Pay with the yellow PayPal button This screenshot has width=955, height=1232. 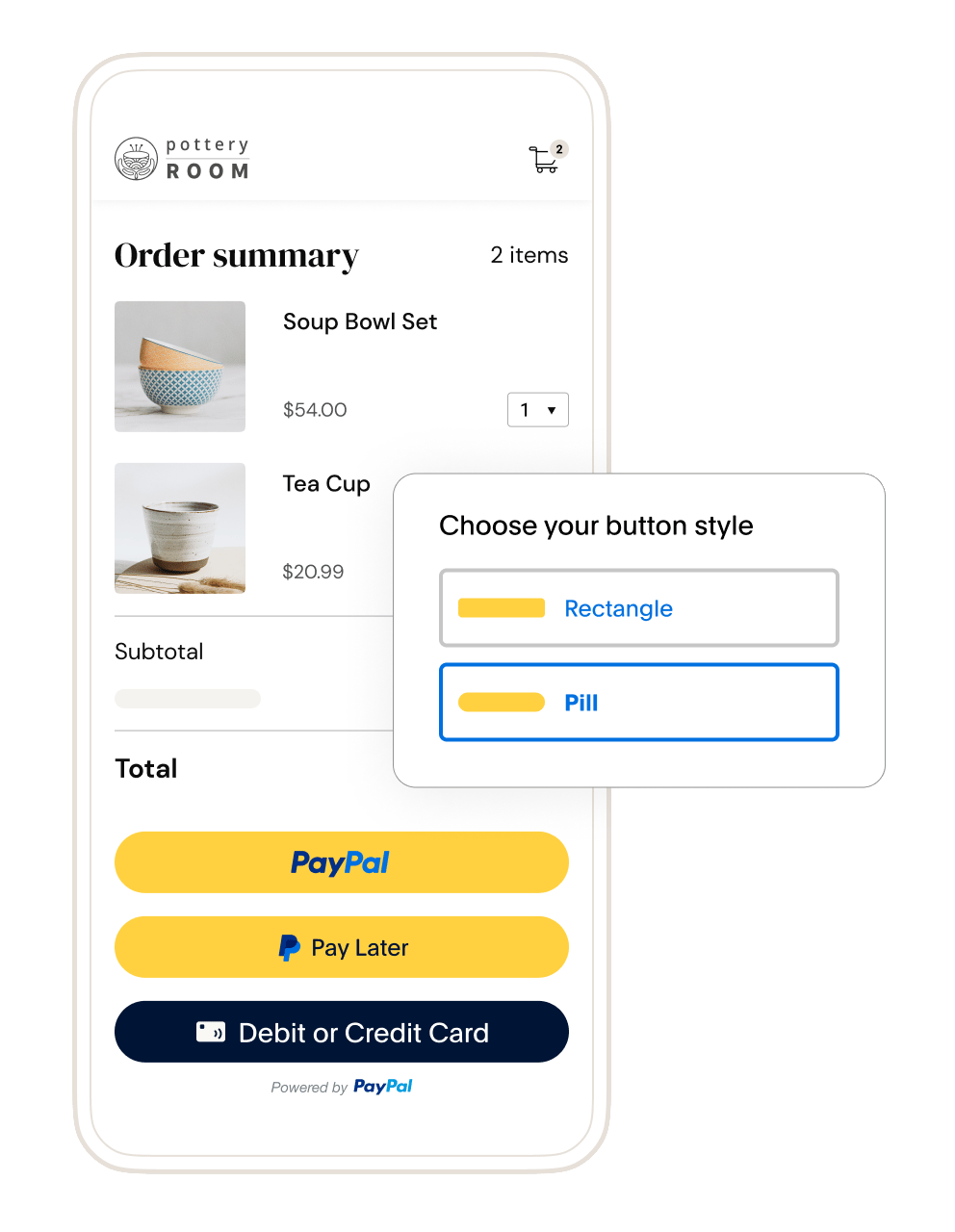(342, 862)
